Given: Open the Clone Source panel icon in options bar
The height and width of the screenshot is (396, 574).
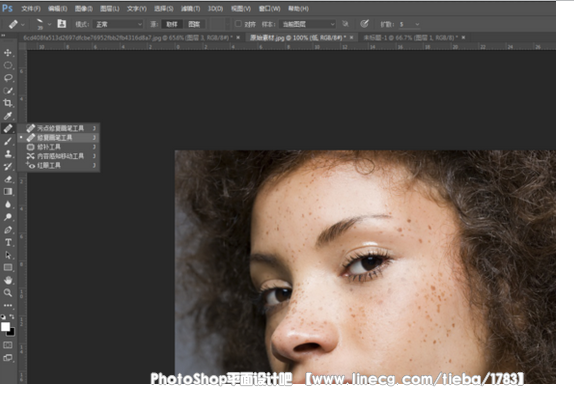Looking at the screenshot, I should 62,24.
